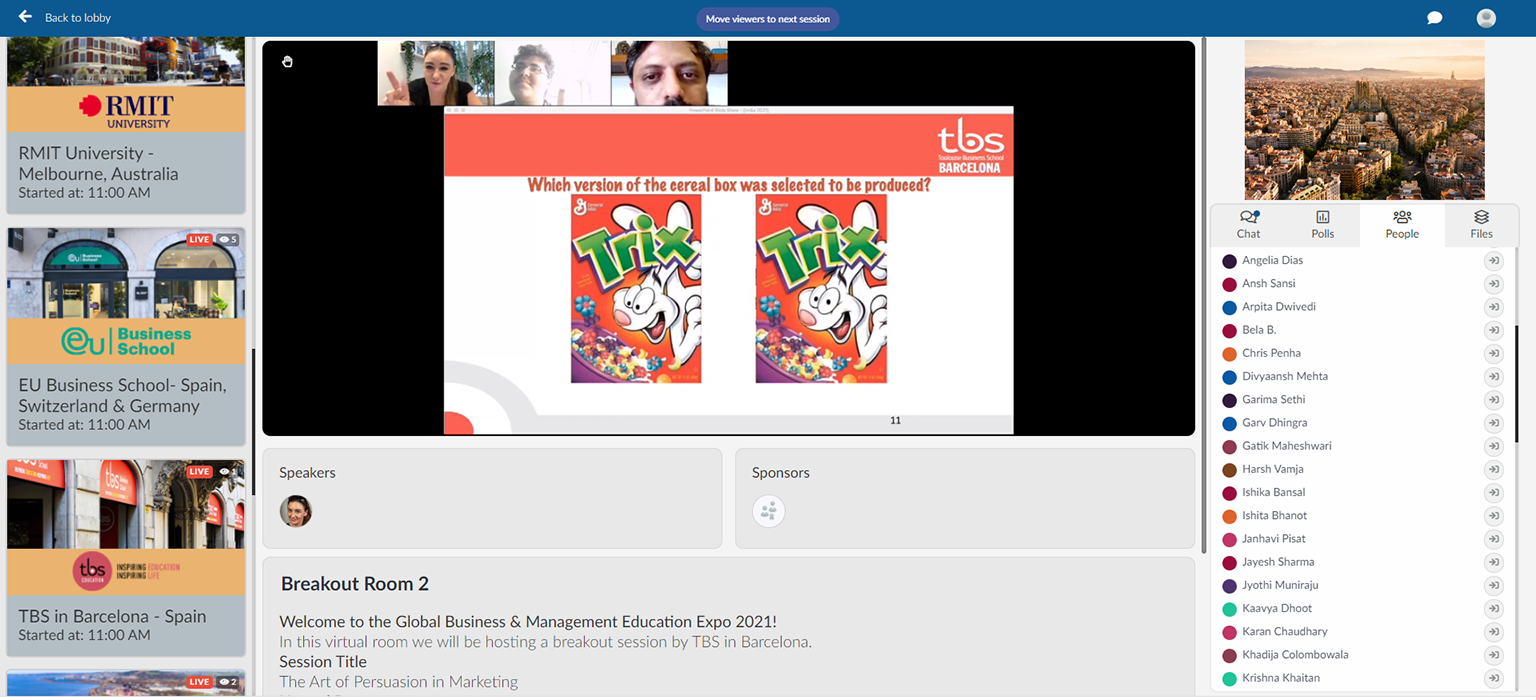Screen dimensions: 1536x700
Task: Click the name Angelia Dias in the list
Action: (1273, 261)
